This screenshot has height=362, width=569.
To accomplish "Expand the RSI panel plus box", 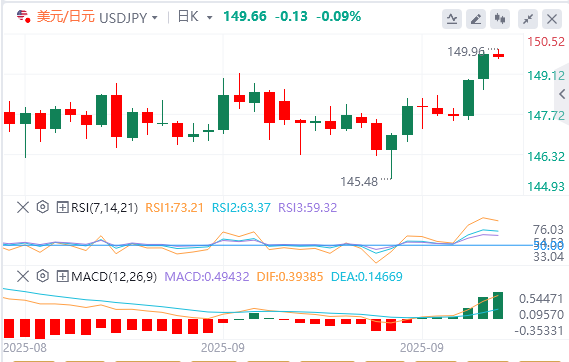I will [x=62, y=207].
